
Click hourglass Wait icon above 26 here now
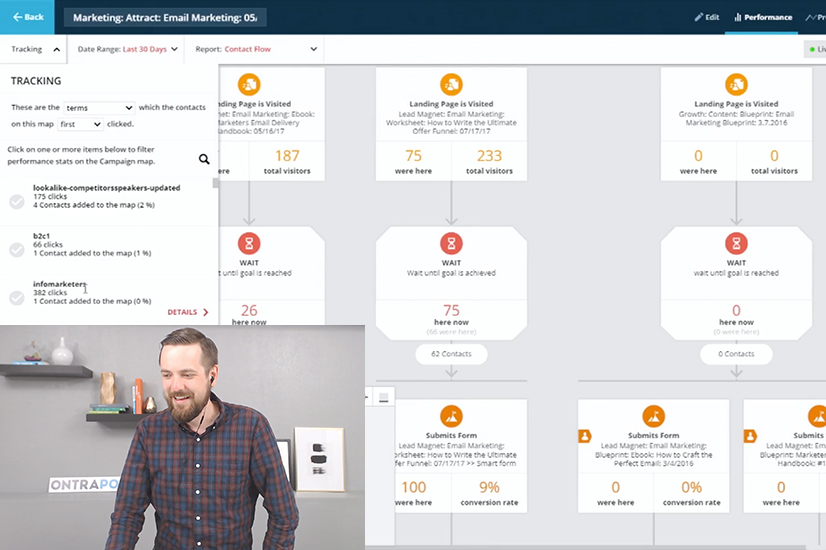[x=249, y=243]
